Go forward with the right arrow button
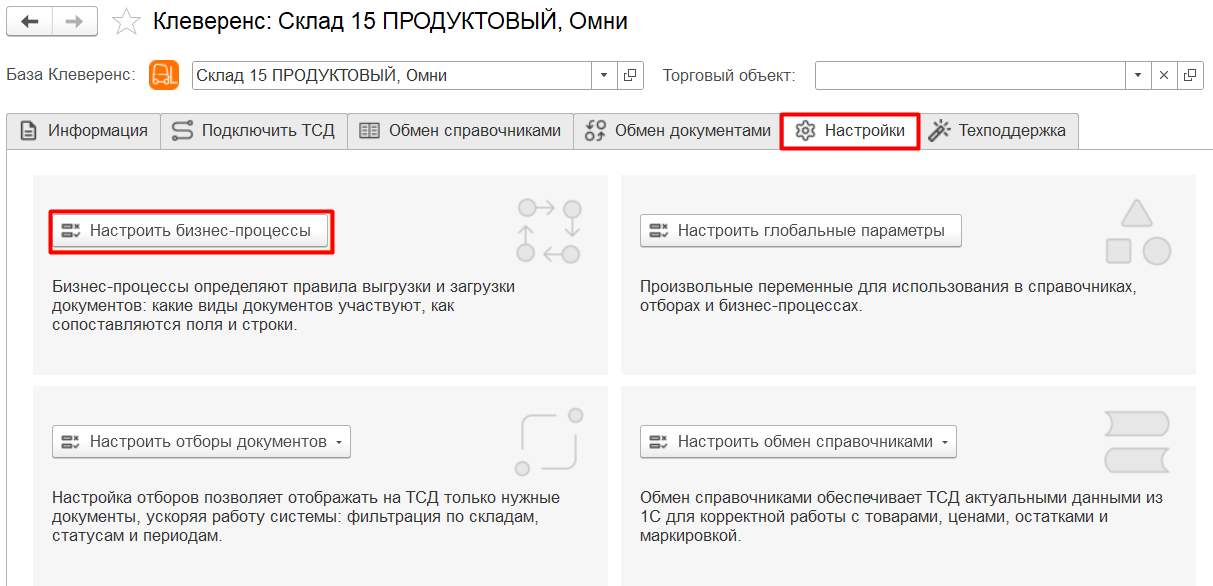 74,21
